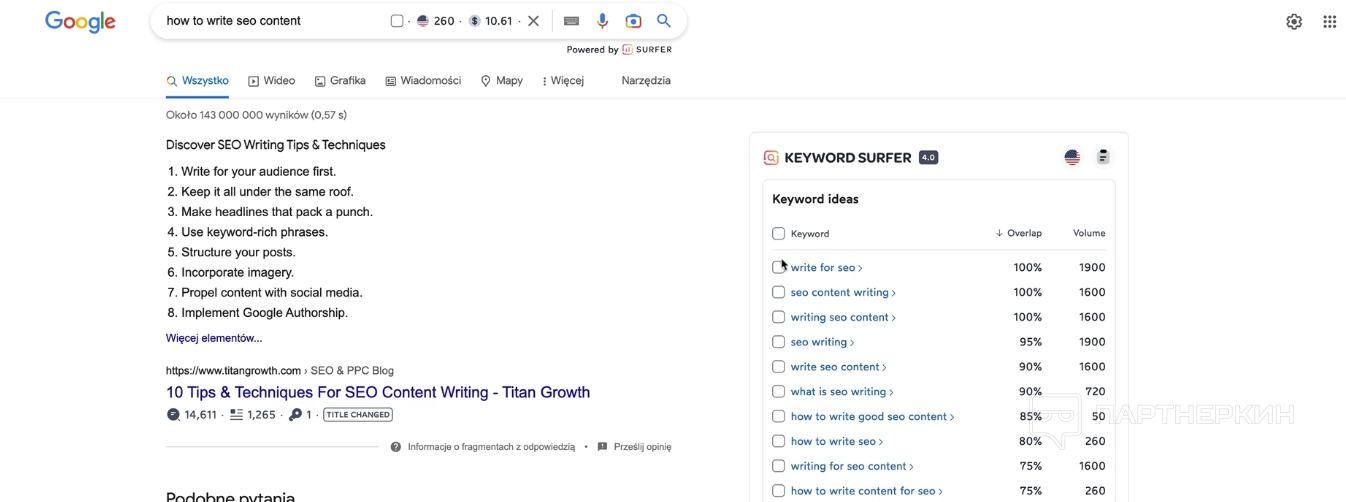The image size is (1346, 502).
Task: Open the Narzędzia search tools options
Action: (x=646, y=81)
